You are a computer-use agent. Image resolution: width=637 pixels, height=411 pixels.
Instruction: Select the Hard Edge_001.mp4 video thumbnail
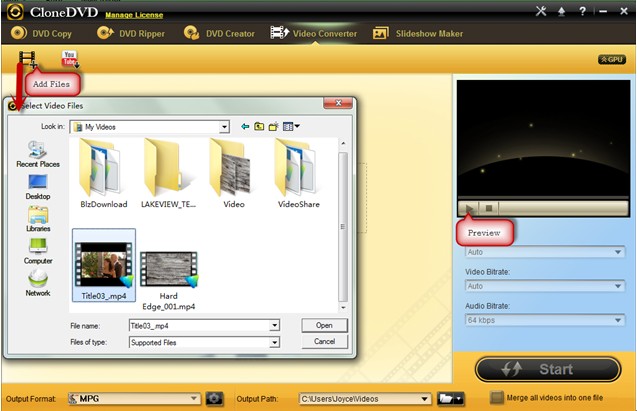[168, 281]
